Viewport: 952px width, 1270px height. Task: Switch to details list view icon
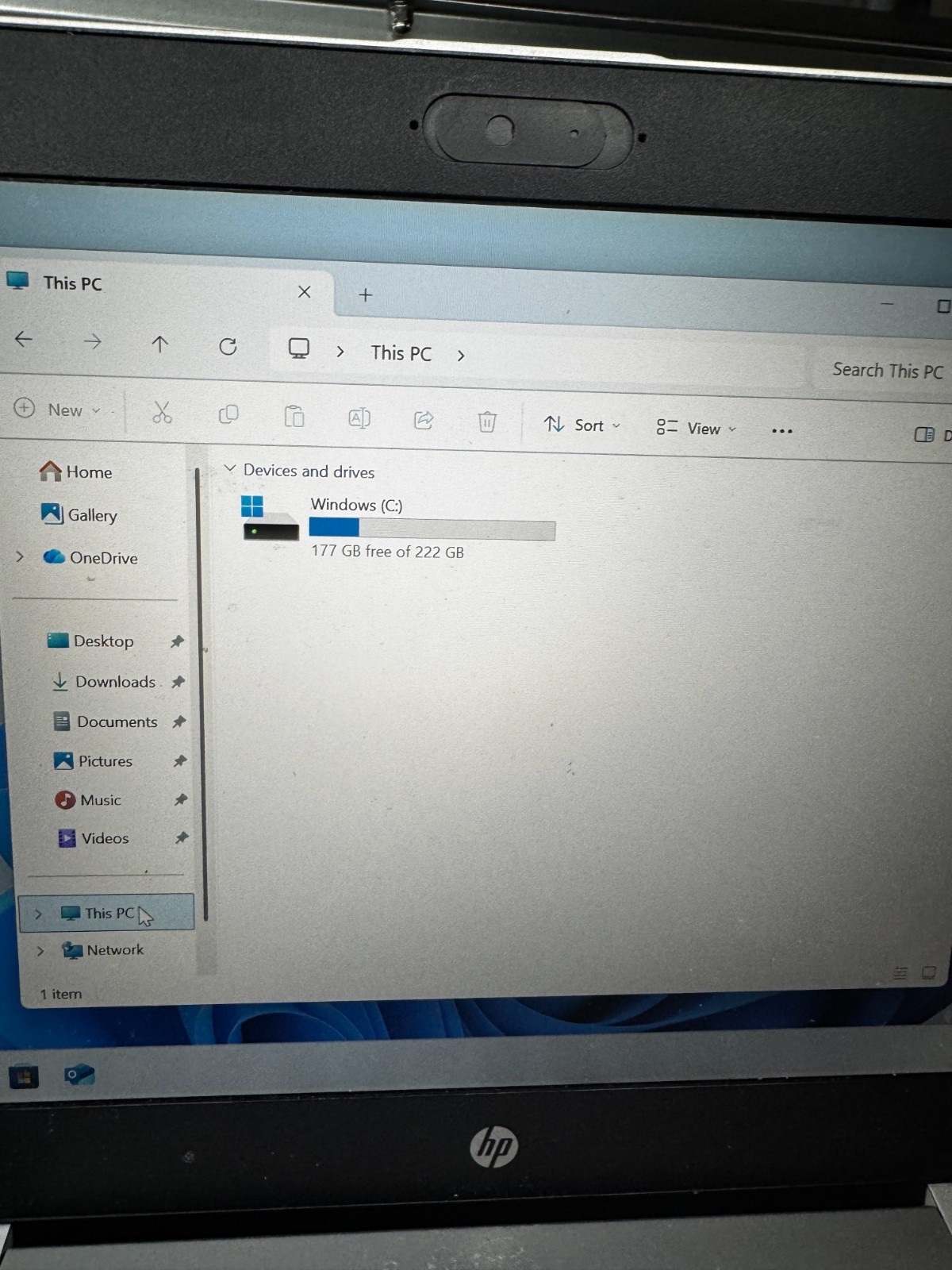900,973
